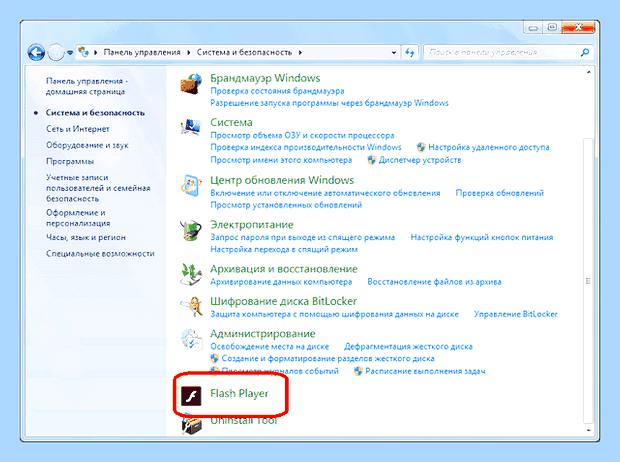Open Специальные возможности category
Viewport: 620px width, 462px height.
click(100, 254)
